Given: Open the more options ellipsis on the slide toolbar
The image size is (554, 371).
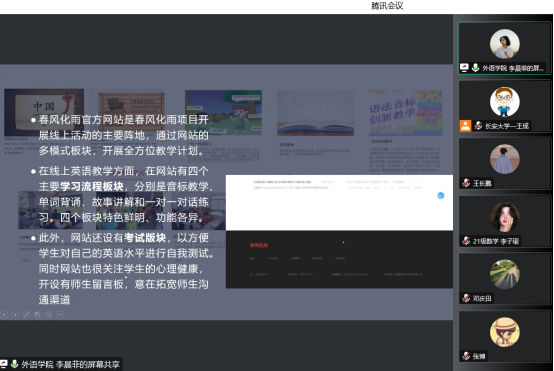Looking at the screenshot, I should coord(60,314).
